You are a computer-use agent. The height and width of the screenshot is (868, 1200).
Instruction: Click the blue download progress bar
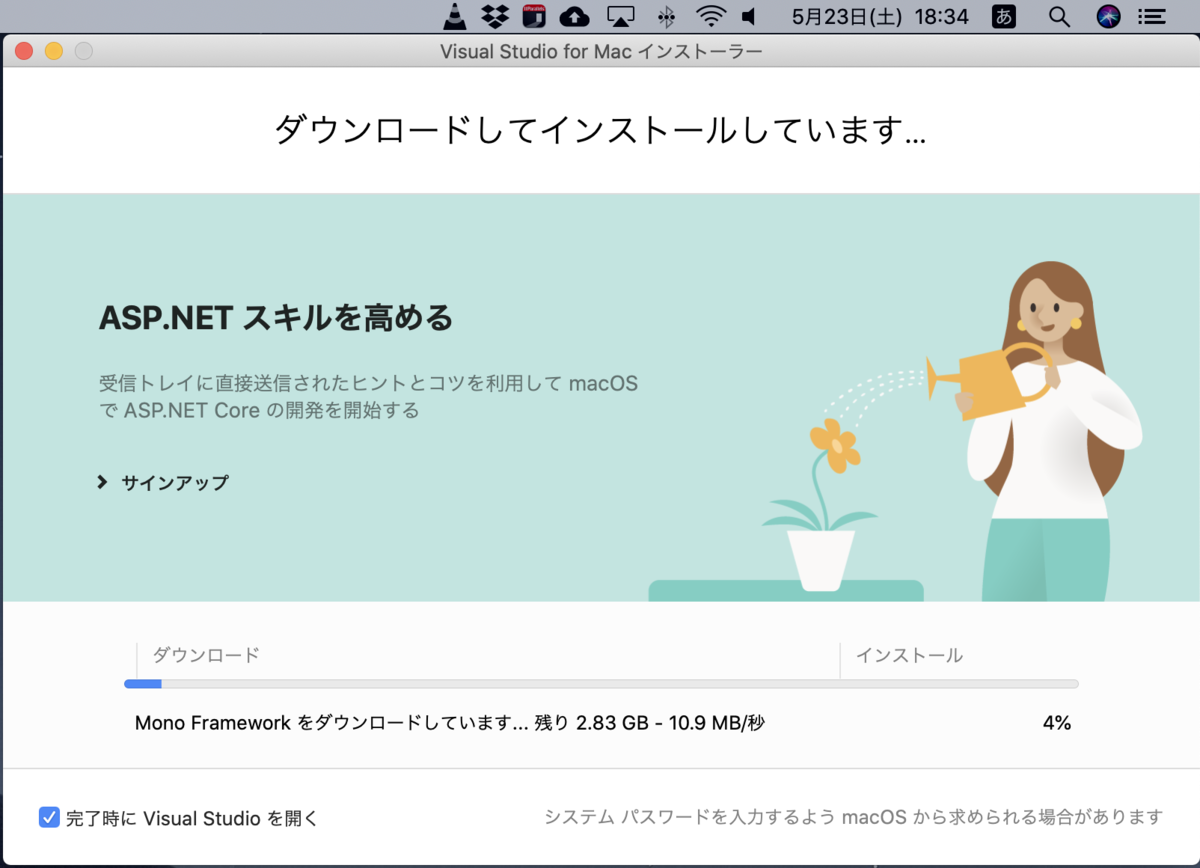(x=142, y=684)
